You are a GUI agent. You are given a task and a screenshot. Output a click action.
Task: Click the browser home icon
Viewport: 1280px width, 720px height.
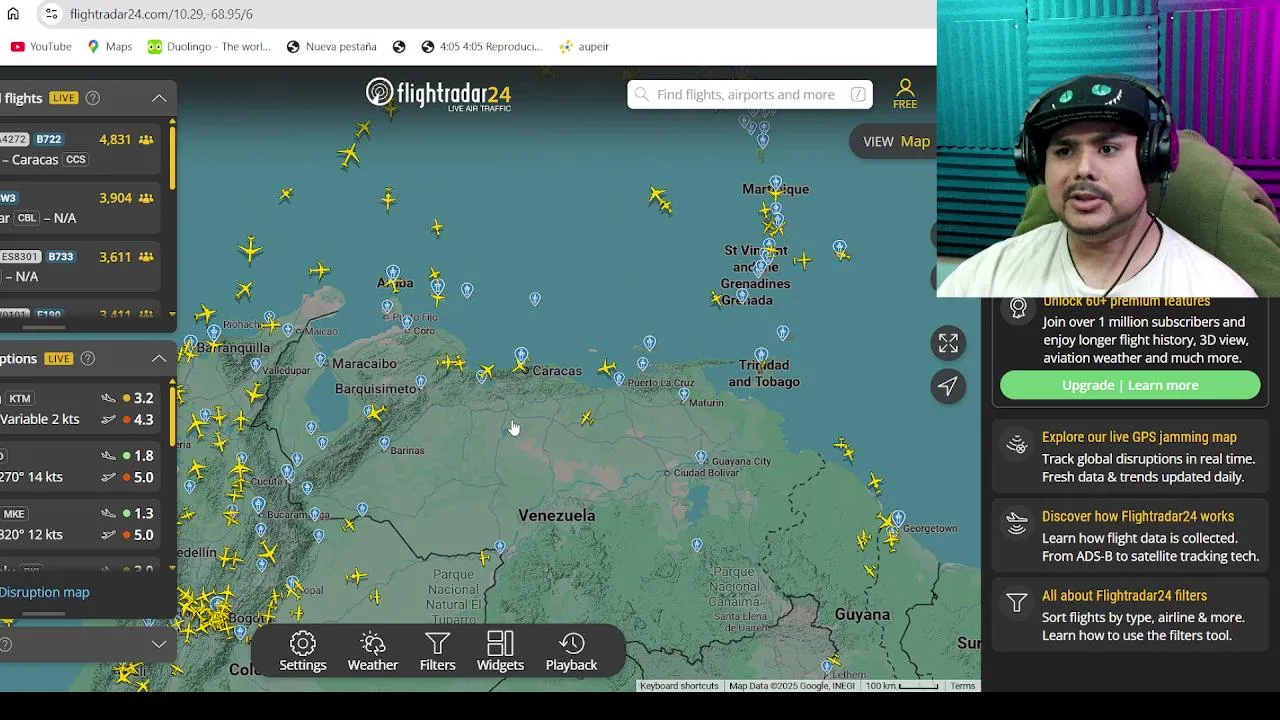tap(13, 14)
